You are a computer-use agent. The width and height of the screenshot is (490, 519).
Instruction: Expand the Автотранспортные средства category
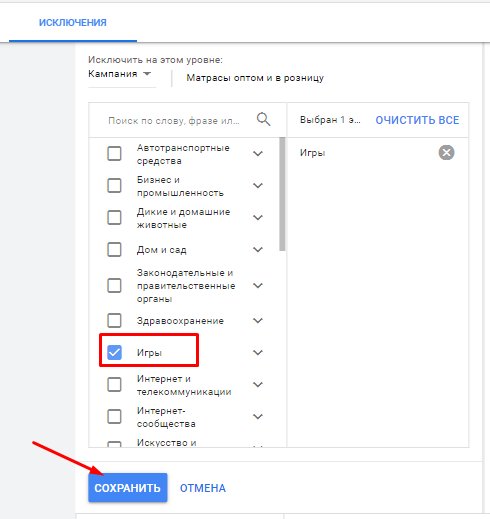coord(258,154)
